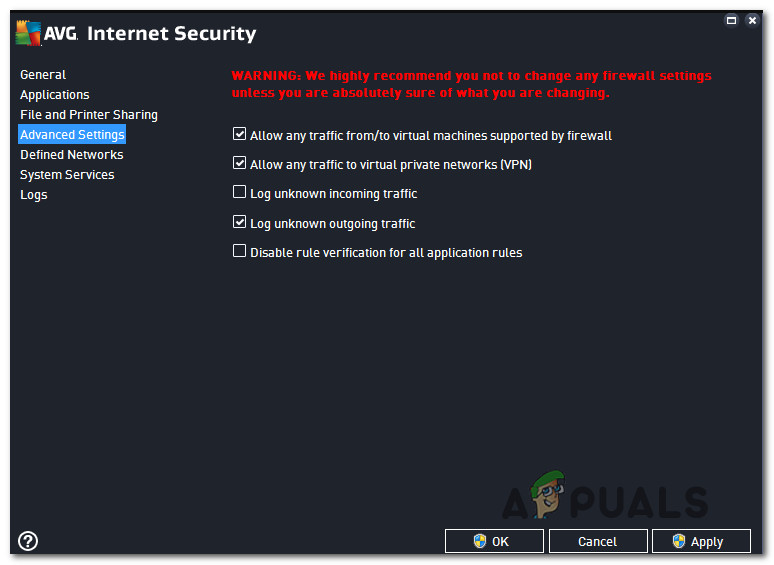The image size is (774, 565).
Task: Apply the firewall settings
Action: point(701,541)
